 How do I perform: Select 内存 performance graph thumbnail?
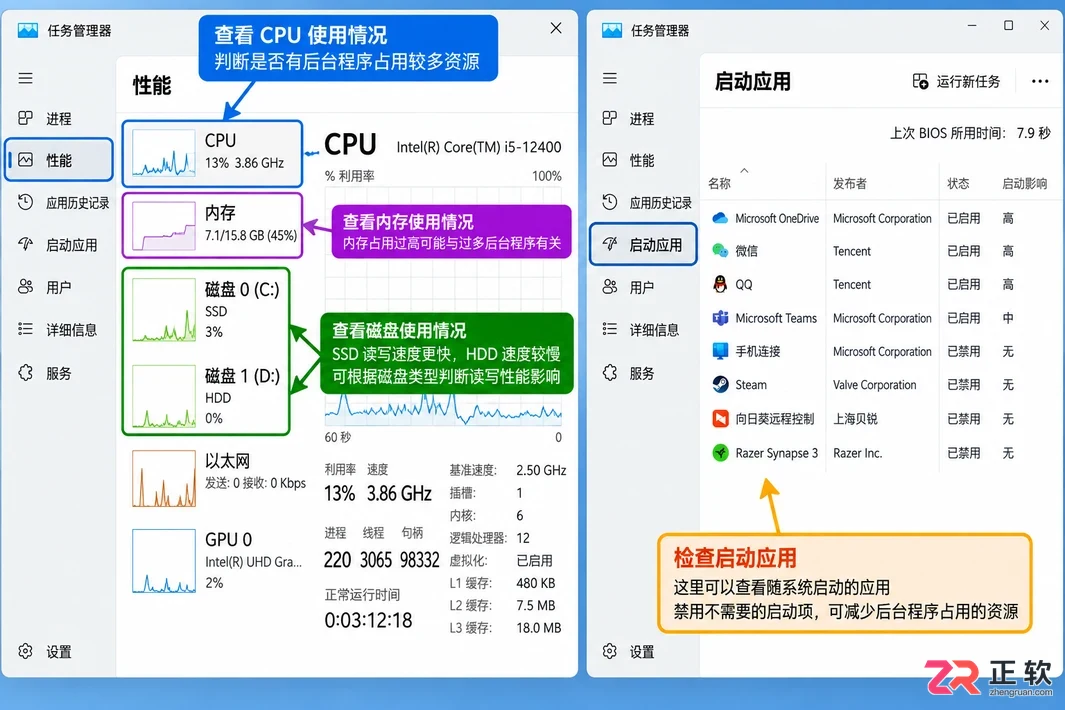164,226
